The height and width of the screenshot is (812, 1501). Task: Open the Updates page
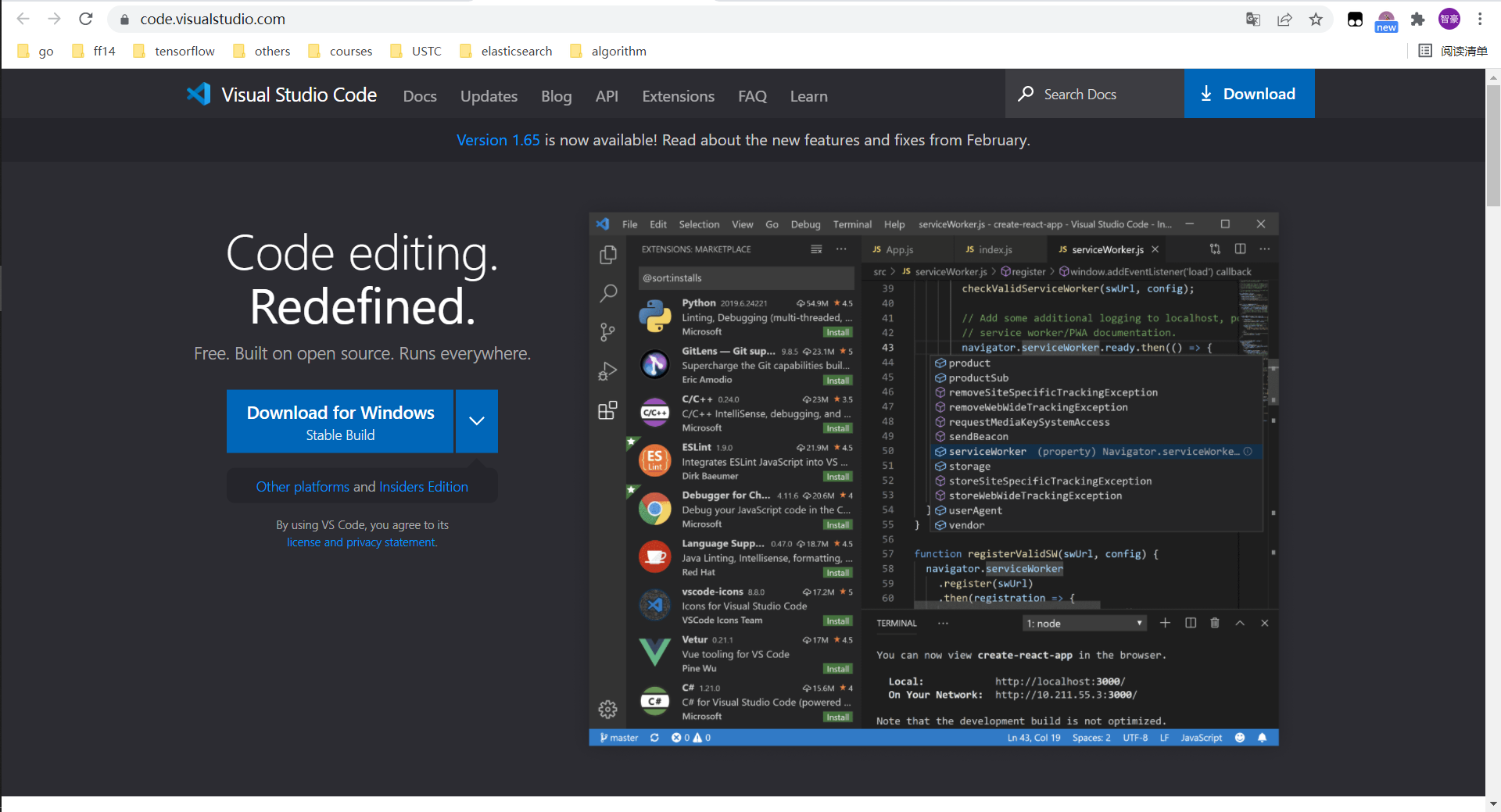[489, 96]
